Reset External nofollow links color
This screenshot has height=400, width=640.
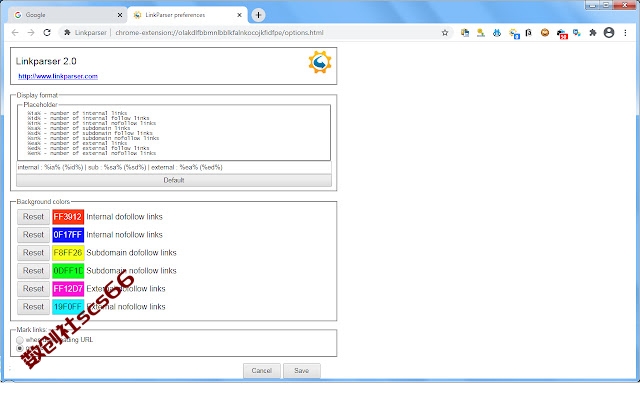pyautogui.click(x=33, y=307)
